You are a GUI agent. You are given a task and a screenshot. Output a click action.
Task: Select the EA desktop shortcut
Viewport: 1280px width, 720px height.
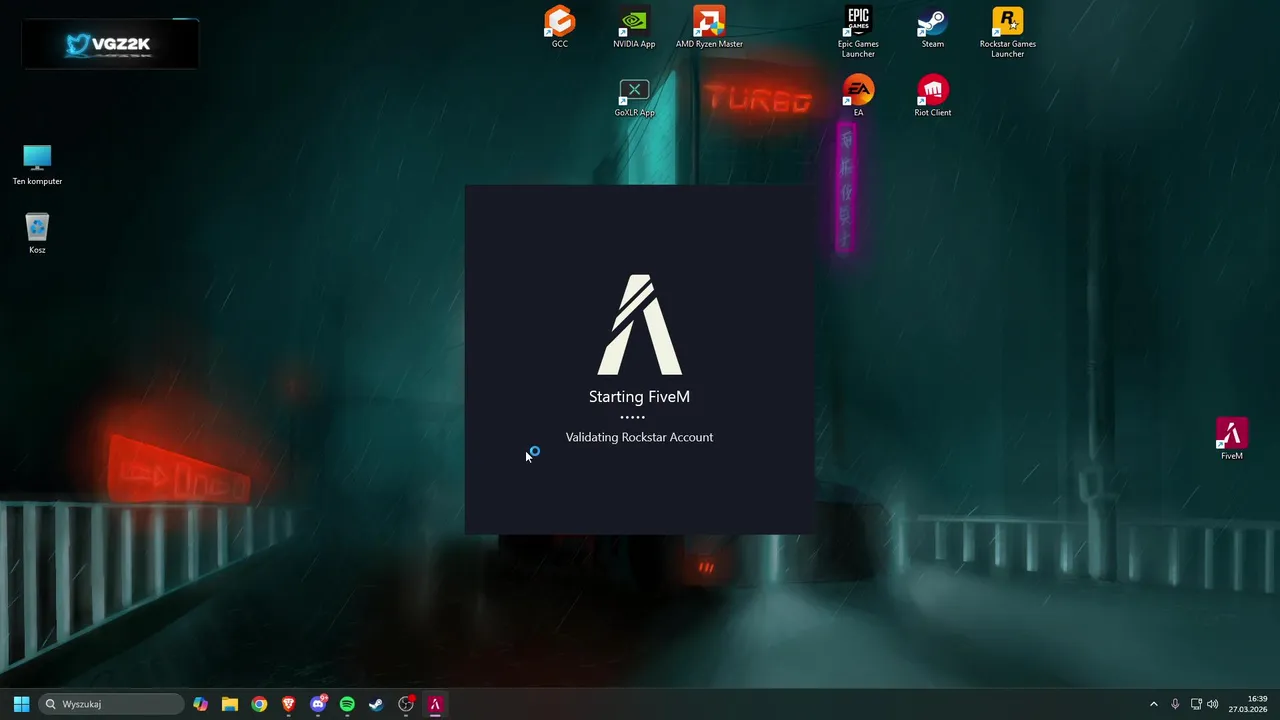(858, 97)
